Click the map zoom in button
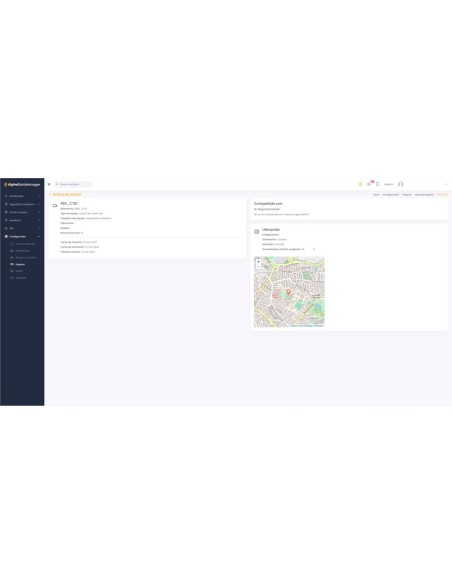Viewport: 452px width, 584px height. (x=259, y=261)
